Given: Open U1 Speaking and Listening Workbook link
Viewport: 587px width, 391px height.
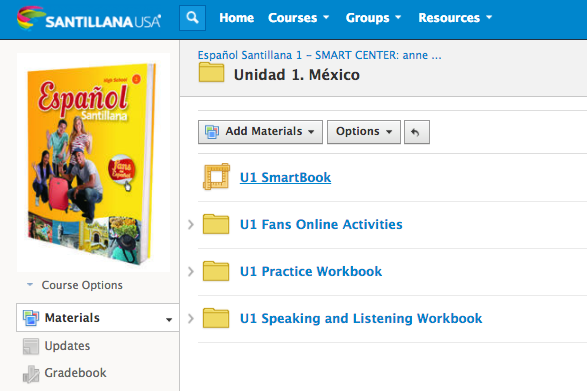Looking at the screenshot, I should point(361,318).
